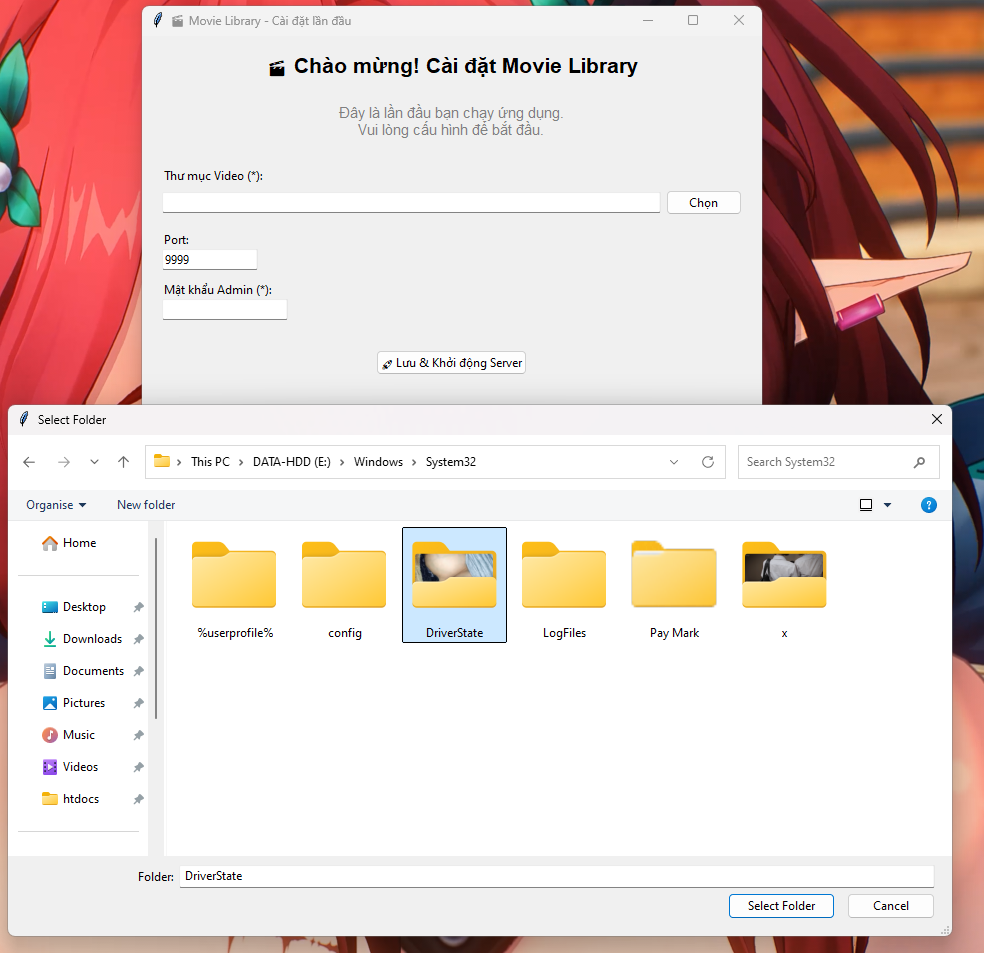The image size is (984, 953).
Task: Refresh the System32 folder view
Action: coord(708,462)
